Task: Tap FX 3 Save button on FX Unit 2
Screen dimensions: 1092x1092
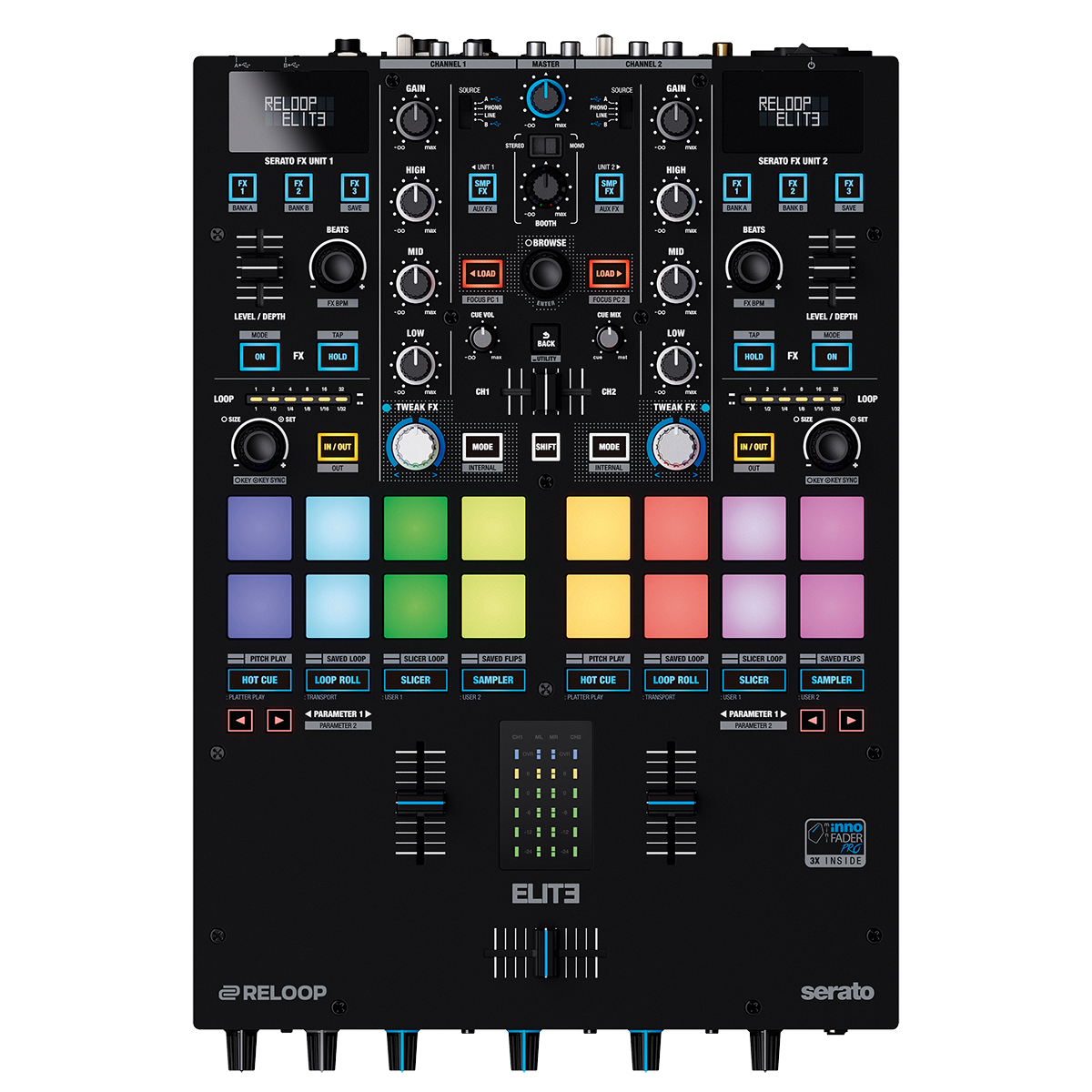Action: click(x=849, y=187)
